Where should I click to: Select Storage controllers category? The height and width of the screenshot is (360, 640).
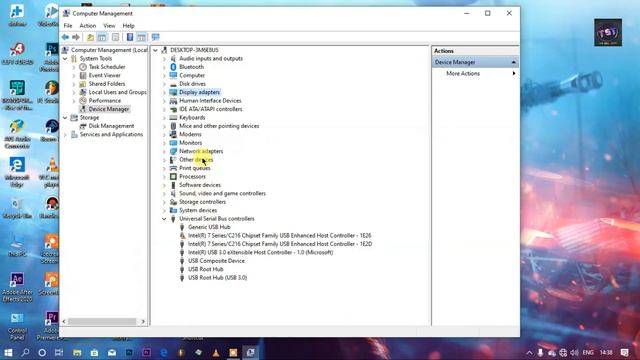(x=202, y=202)
